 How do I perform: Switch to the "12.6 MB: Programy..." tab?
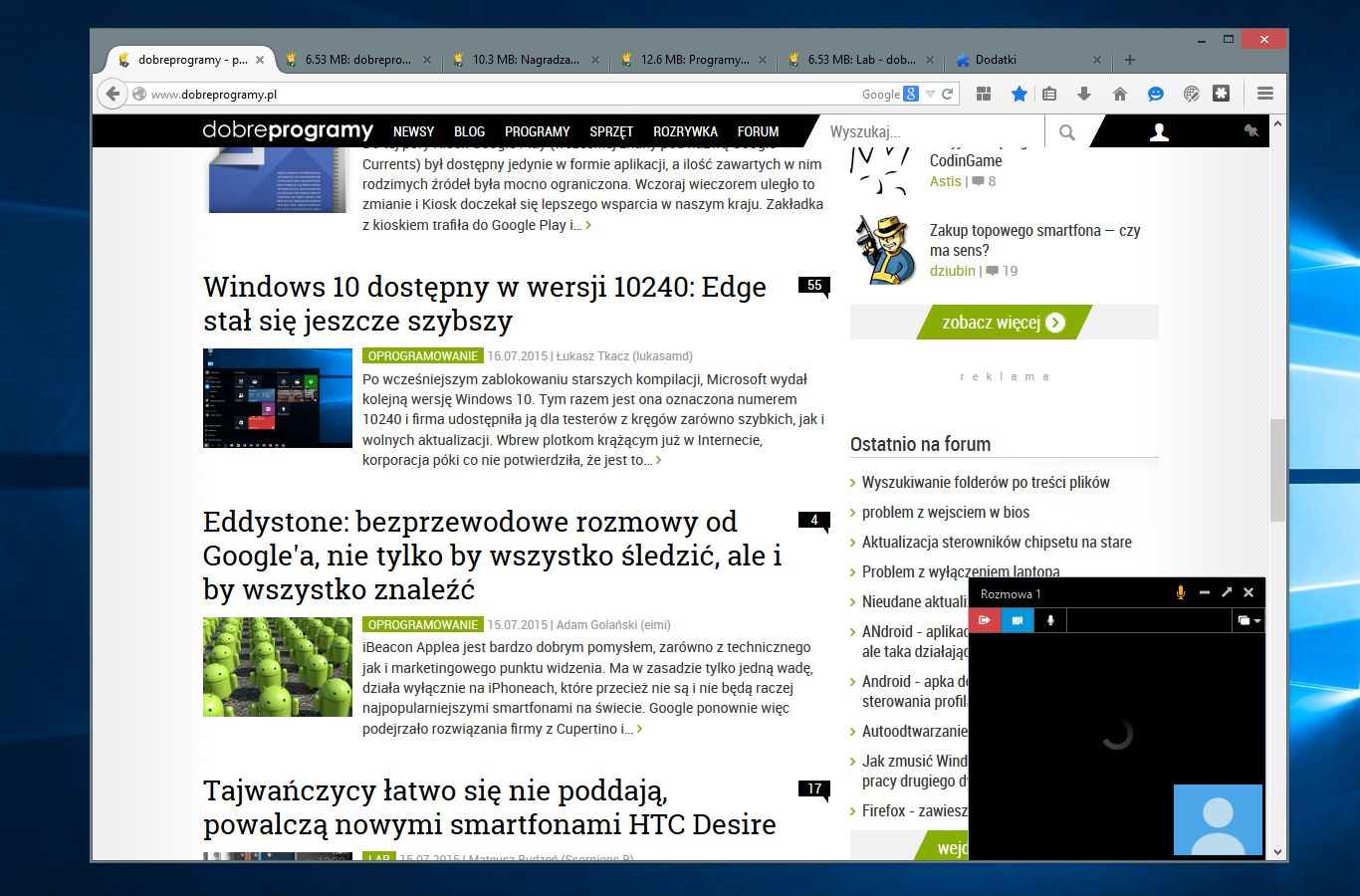pos(694,60)
